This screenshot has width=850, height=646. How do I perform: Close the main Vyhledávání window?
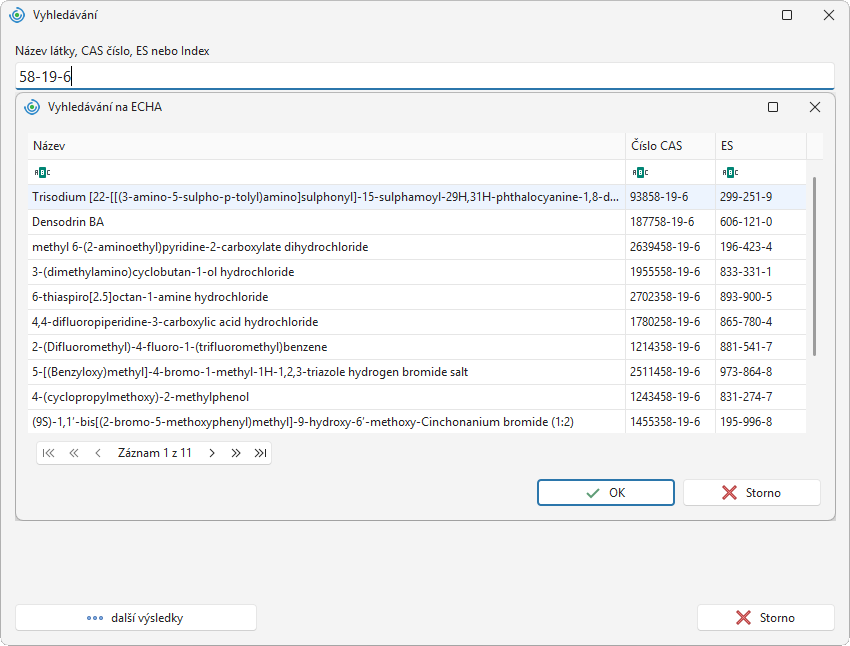[829, 15]
